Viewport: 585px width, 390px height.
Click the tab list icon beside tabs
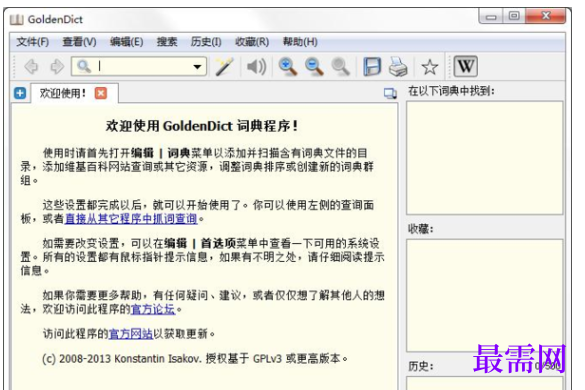point(390,93)
